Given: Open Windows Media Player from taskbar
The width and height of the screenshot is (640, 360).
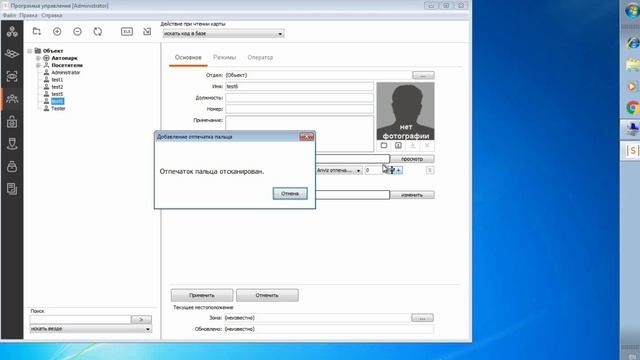Looking at the screenshot, I should click(632, 87).
